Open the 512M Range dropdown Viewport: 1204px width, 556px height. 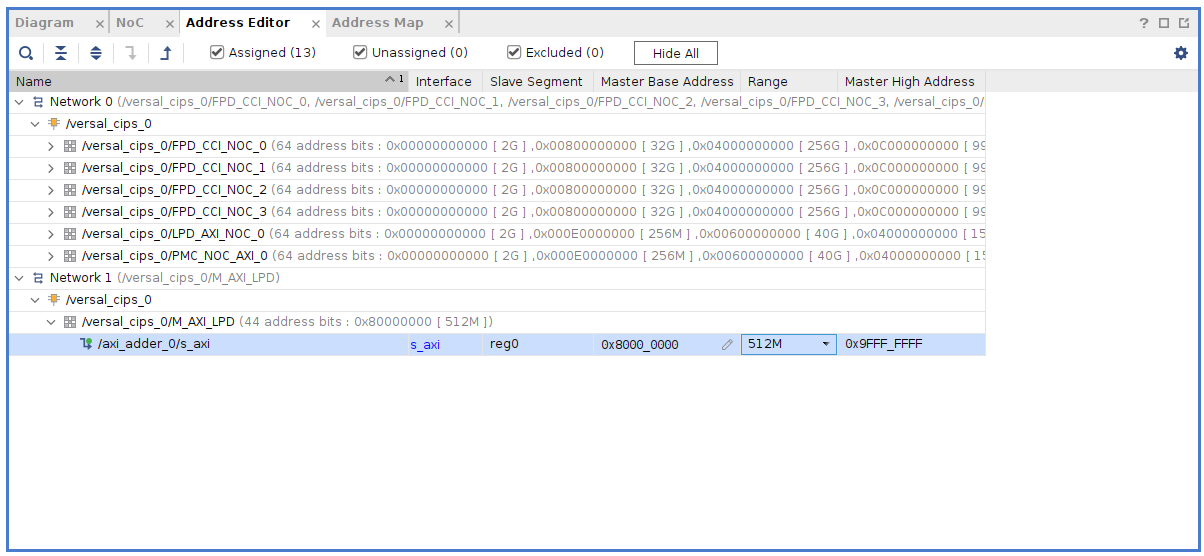coord(826,344)
